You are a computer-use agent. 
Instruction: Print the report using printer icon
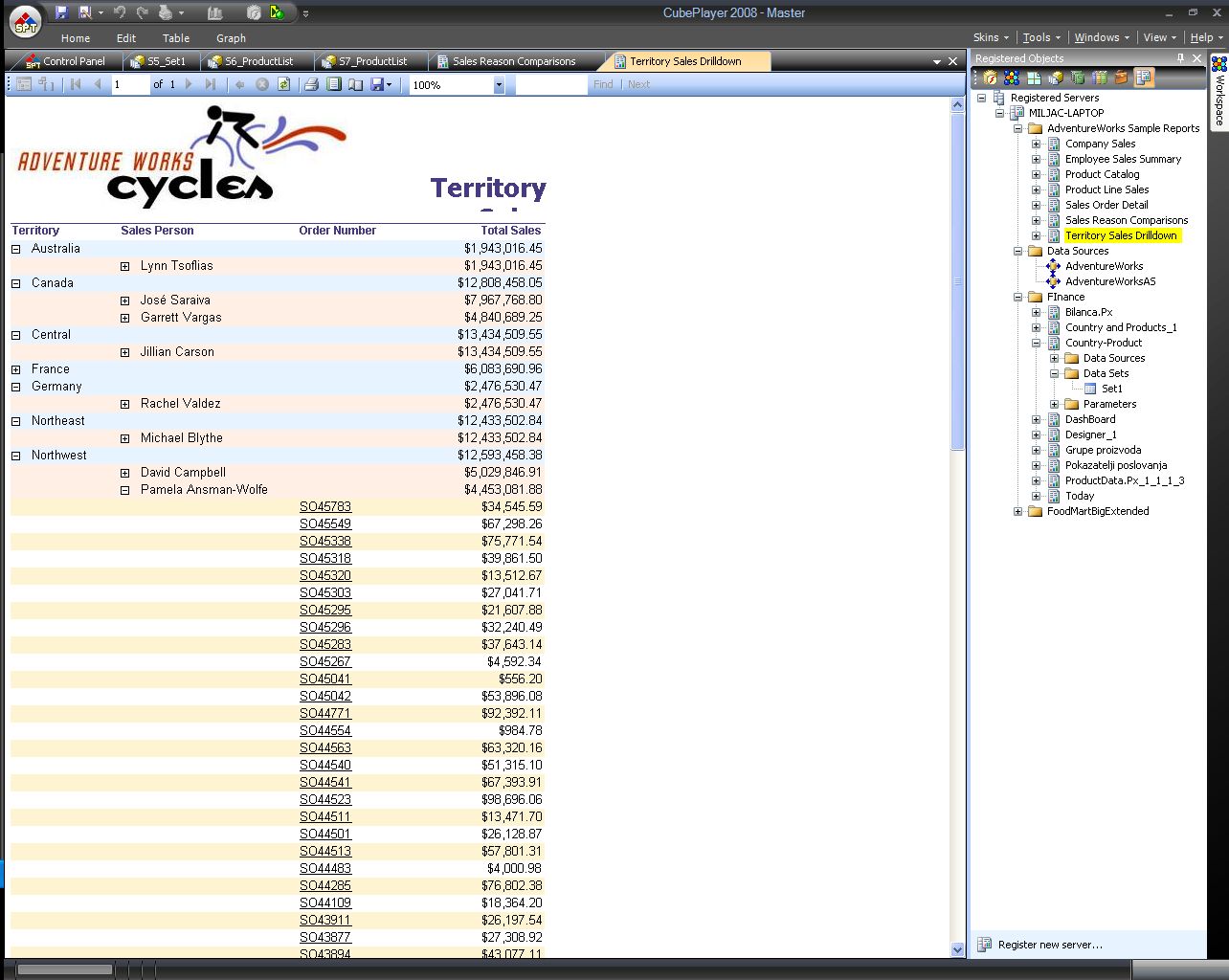(x=311, y=84)
